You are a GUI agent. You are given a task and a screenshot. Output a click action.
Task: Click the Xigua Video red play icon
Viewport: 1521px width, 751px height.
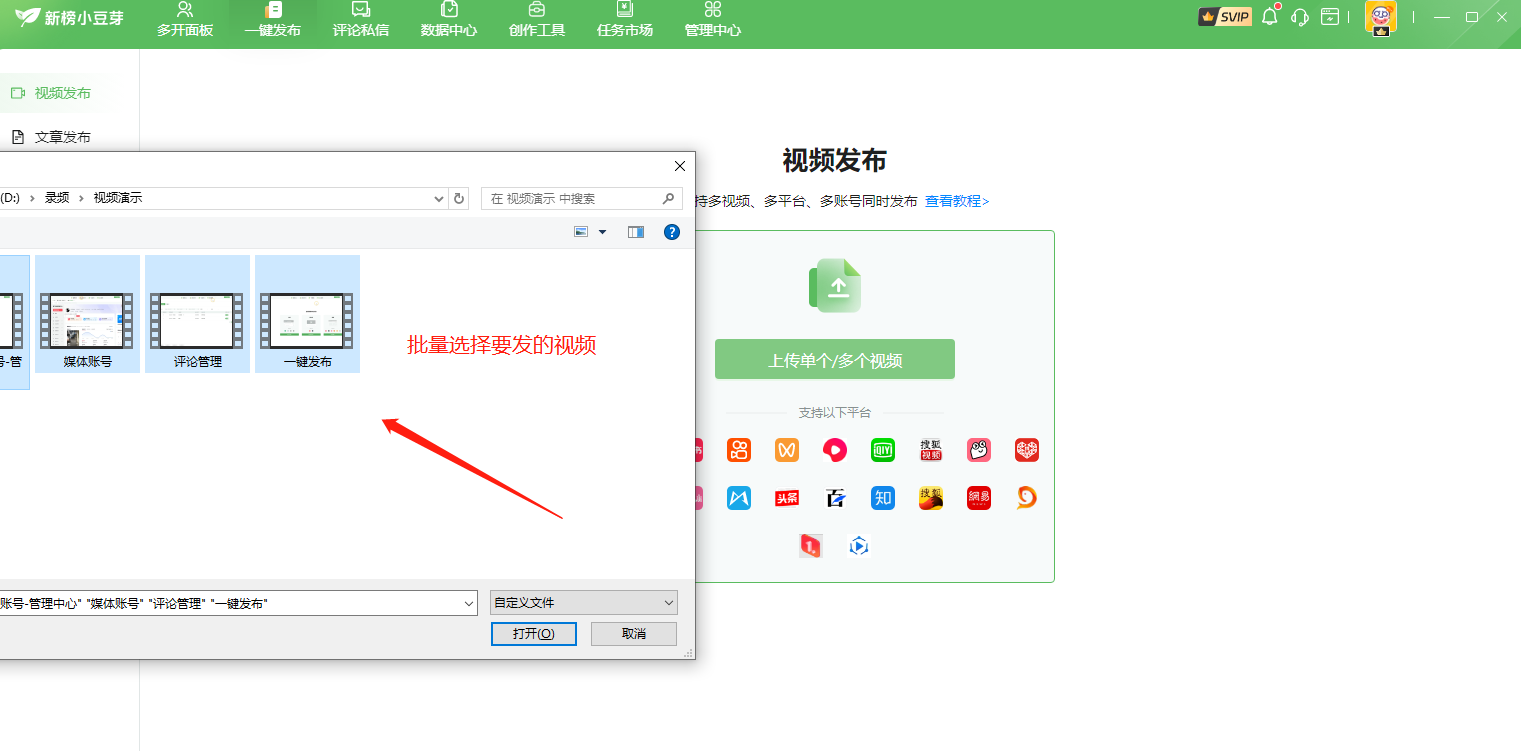click(x=835, y=450)
